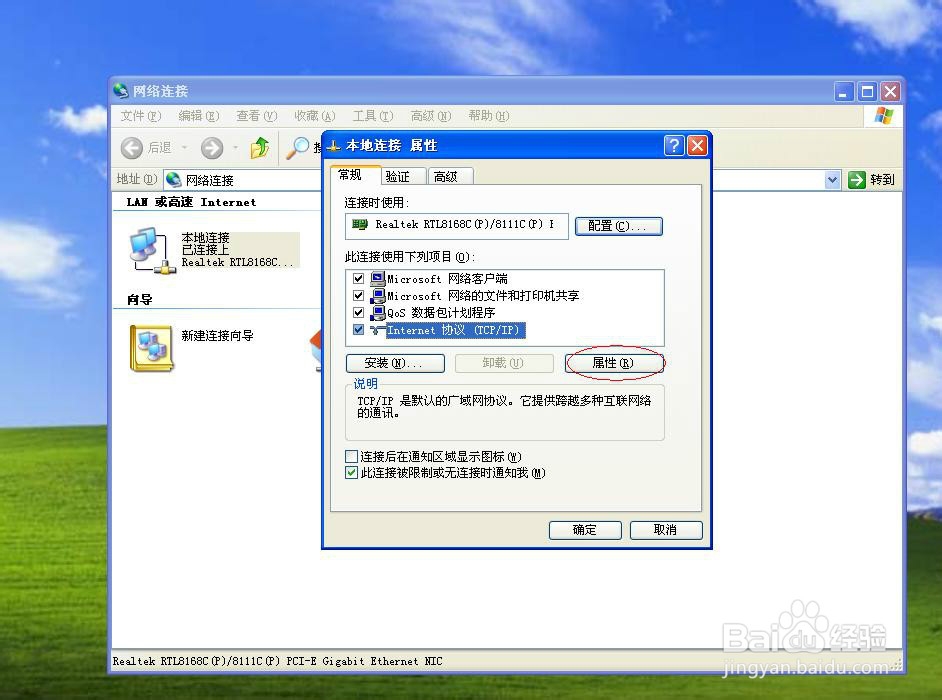Open the address bar dropdown arrow
Screen dimensions: 942x700
click(x=832, y=180)
